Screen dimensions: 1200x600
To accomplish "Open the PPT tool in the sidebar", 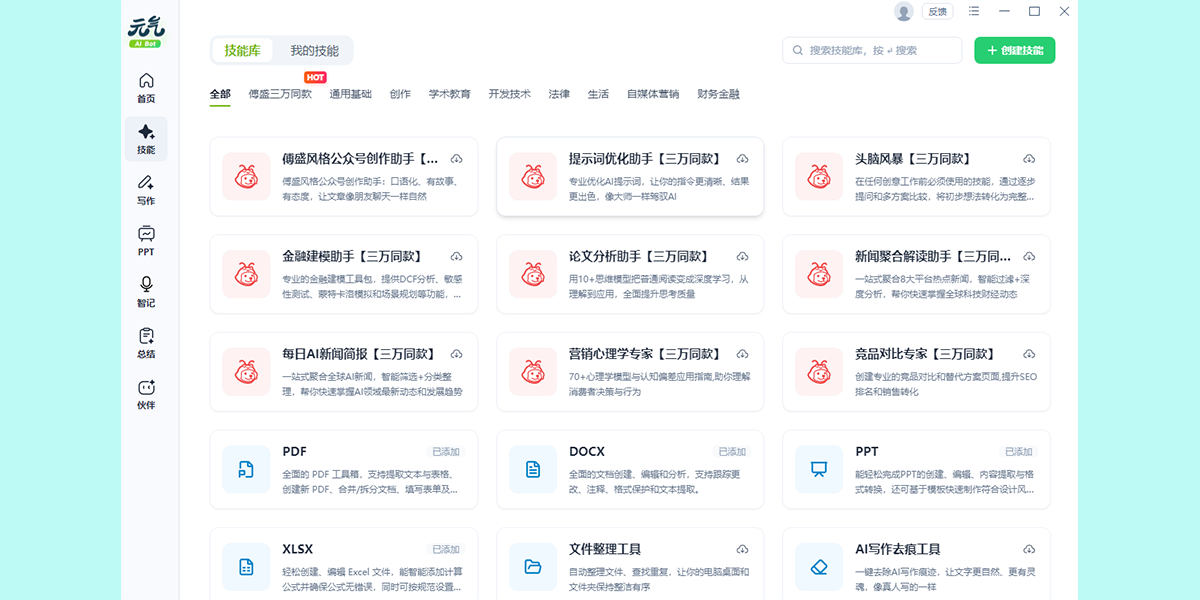I will click(x=145, y=242).
